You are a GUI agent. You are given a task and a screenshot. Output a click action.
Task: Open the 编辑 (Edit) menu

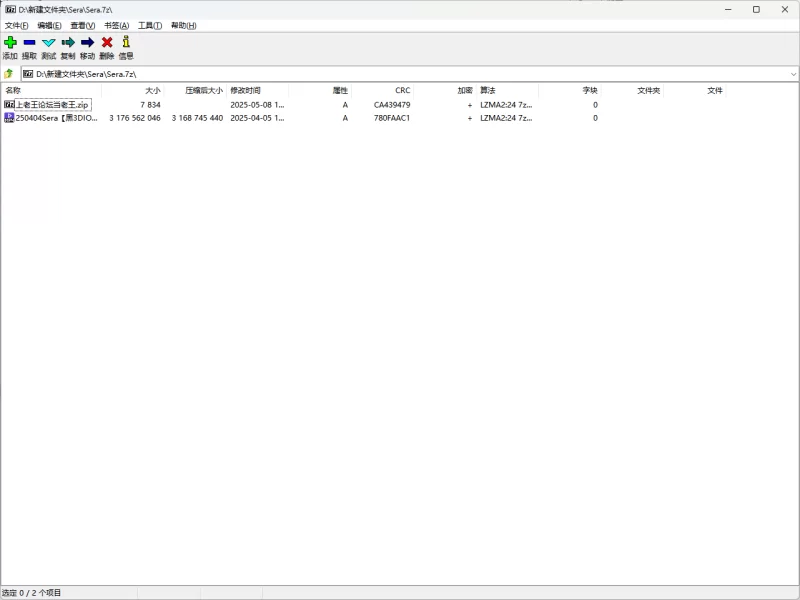coord(49,25)
